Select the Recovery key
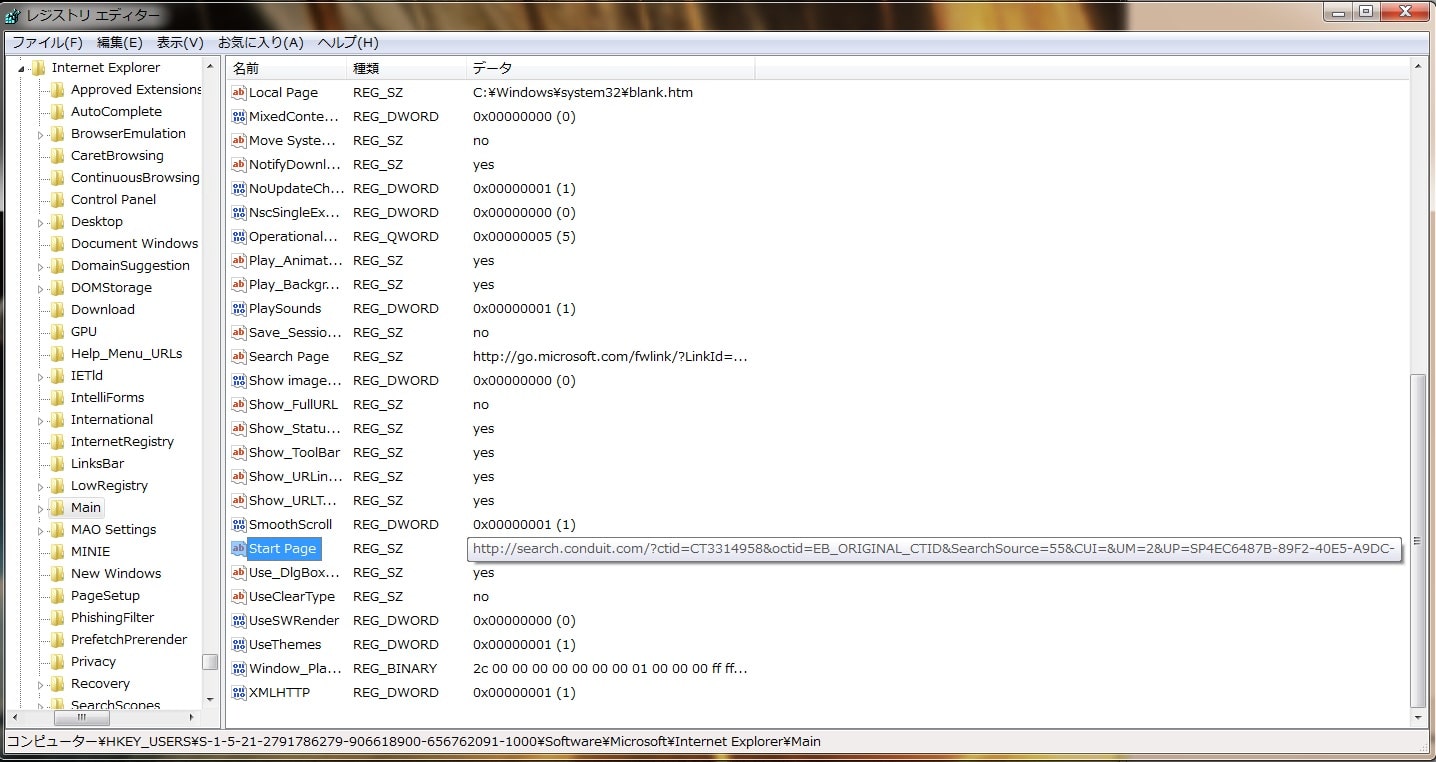 100,683
